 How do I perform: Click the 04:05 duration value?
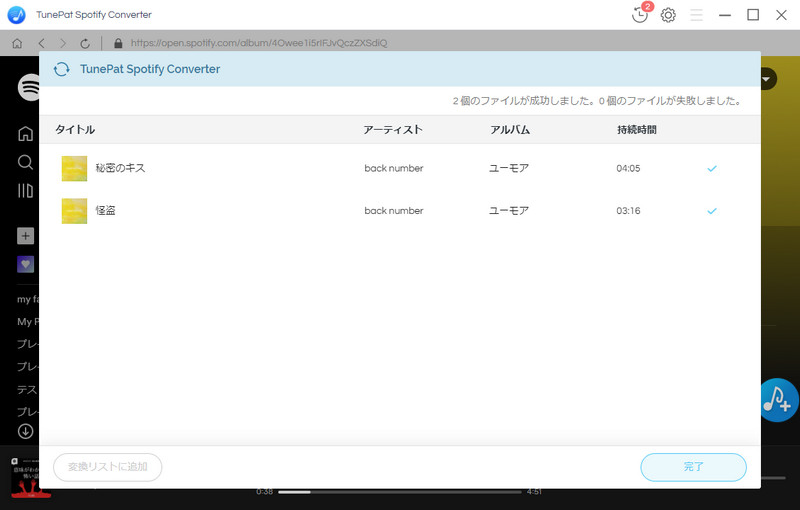[628, 168]
